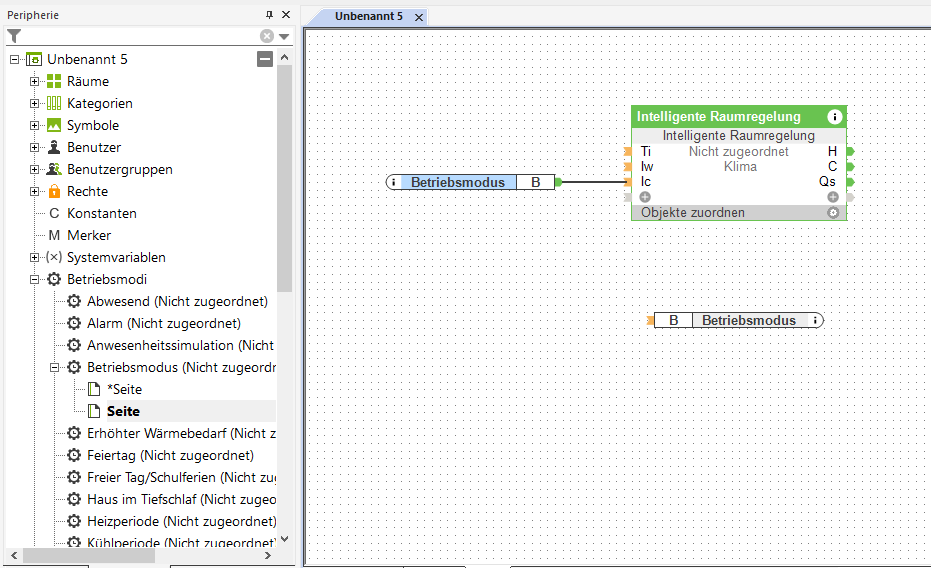Pin the Peripherie panel

click(270, 15)
